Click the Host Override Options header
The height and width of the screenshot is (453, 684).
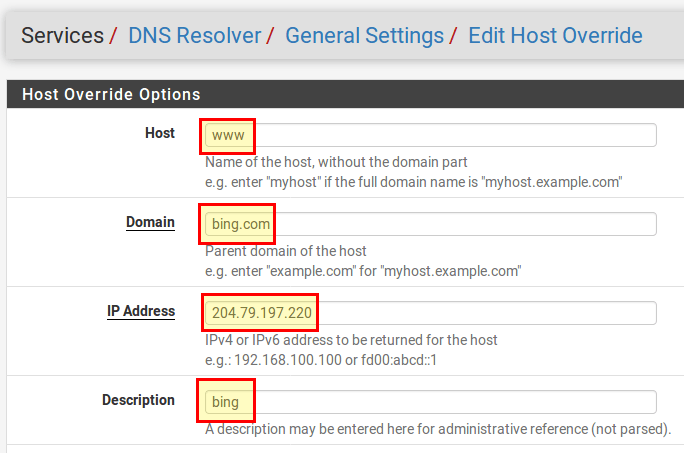click(111, 95)
